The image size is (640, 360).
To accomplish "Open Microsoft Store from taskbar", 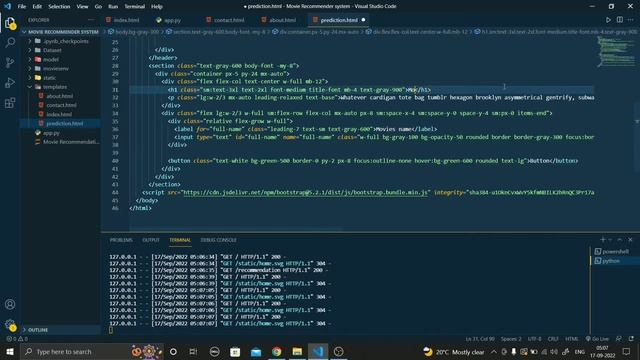I will 235,351.
